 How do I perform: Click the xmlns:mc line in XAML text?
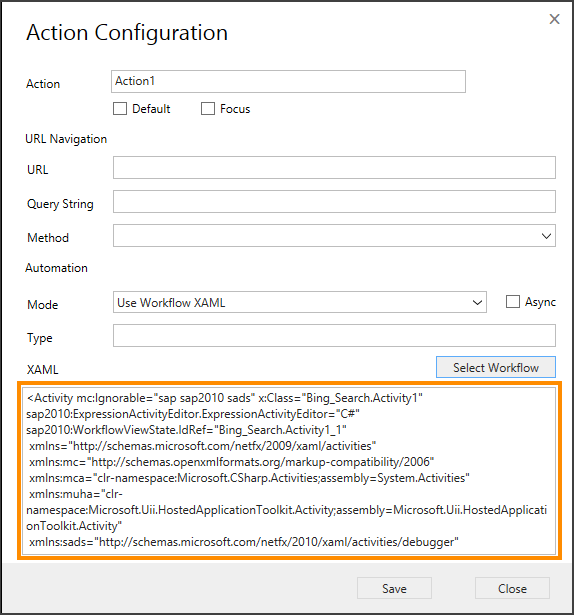tap(231, 462)
